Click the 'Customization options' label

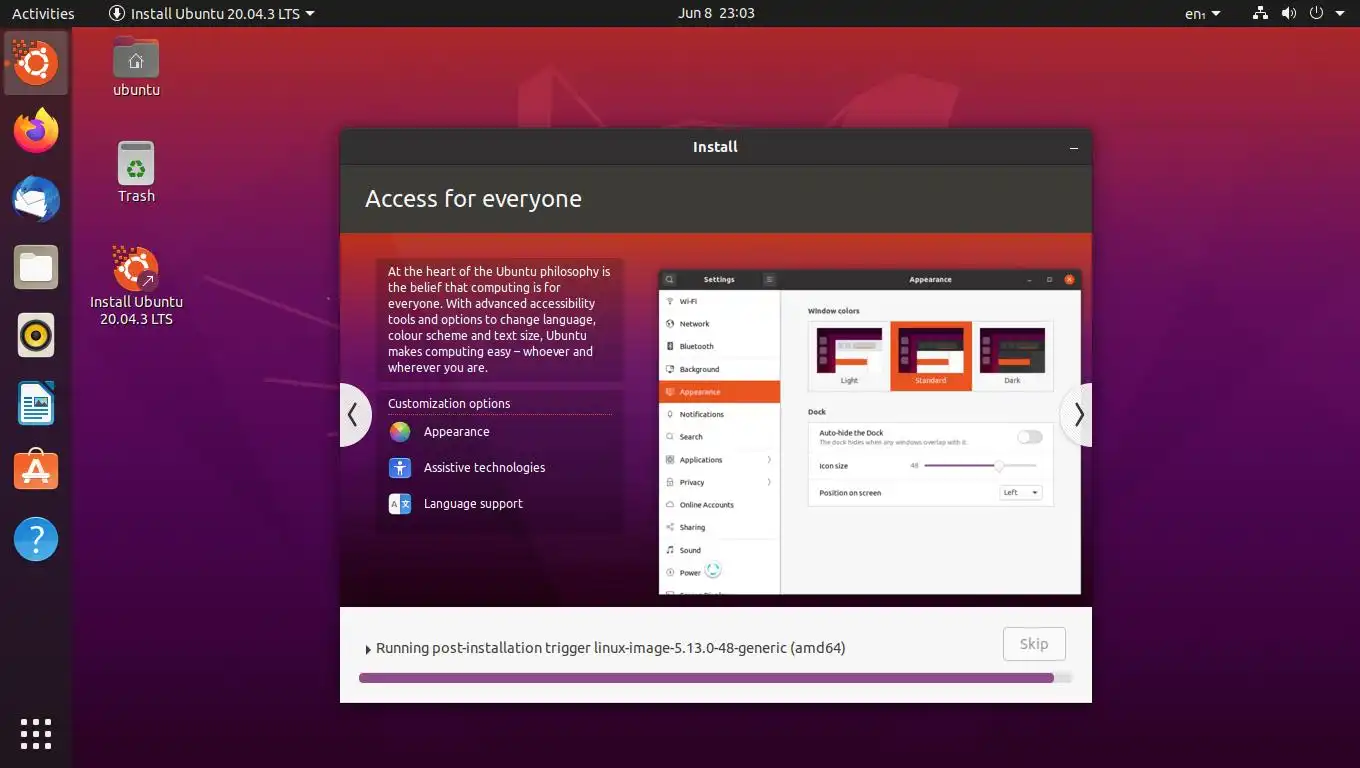449,404
